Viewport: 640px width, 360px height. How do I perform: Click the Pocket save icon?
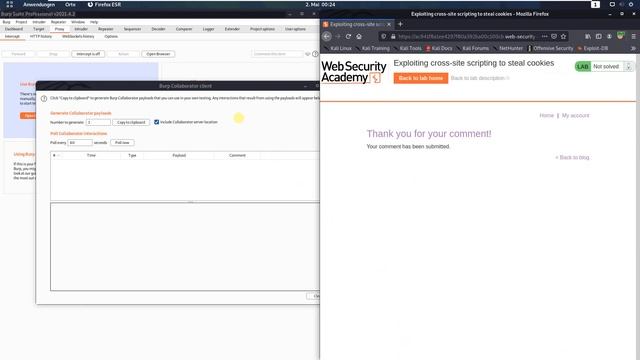[554, 36]
